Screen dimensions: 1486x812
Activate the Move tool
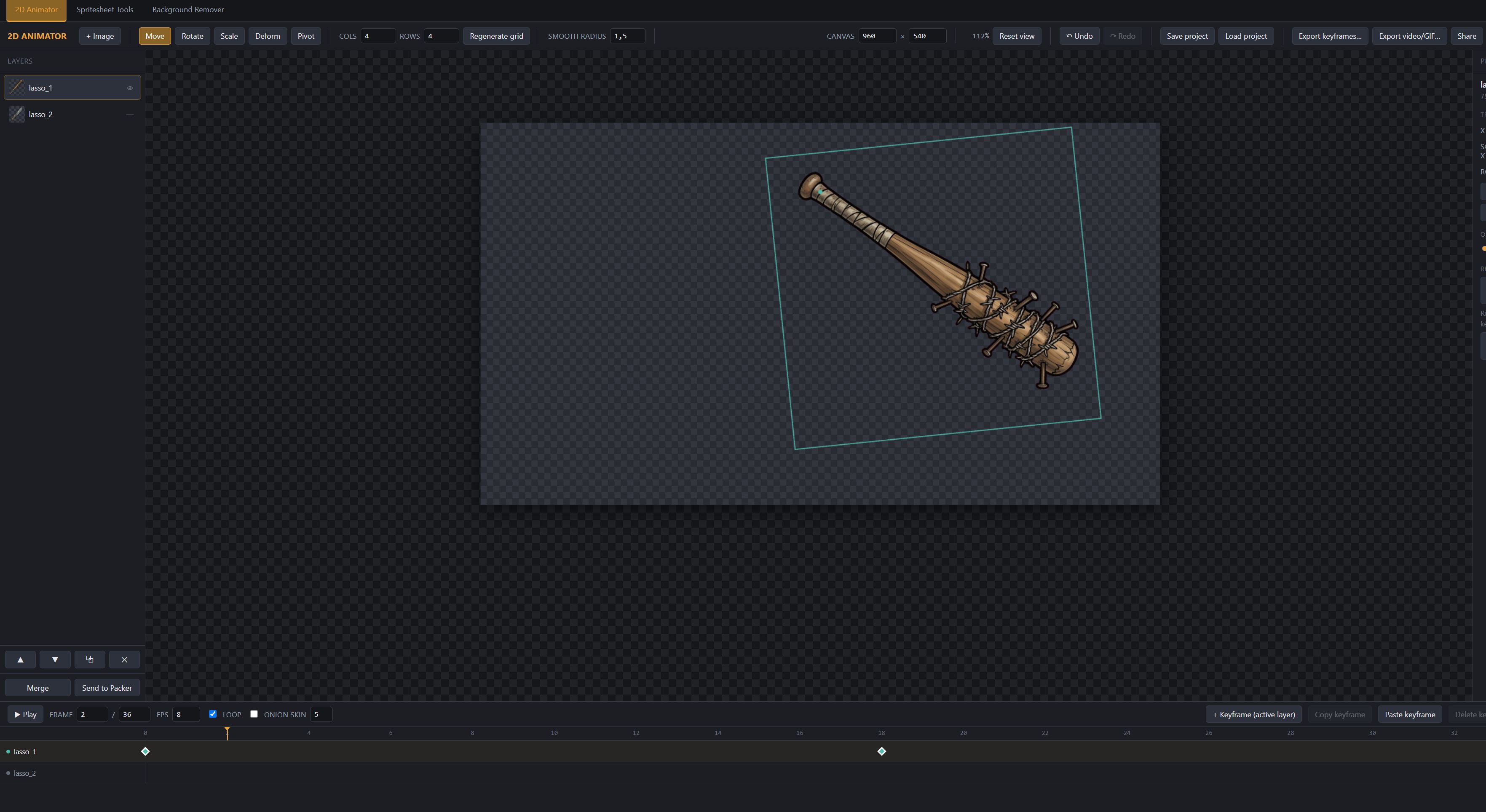click(x=155, y=36)
